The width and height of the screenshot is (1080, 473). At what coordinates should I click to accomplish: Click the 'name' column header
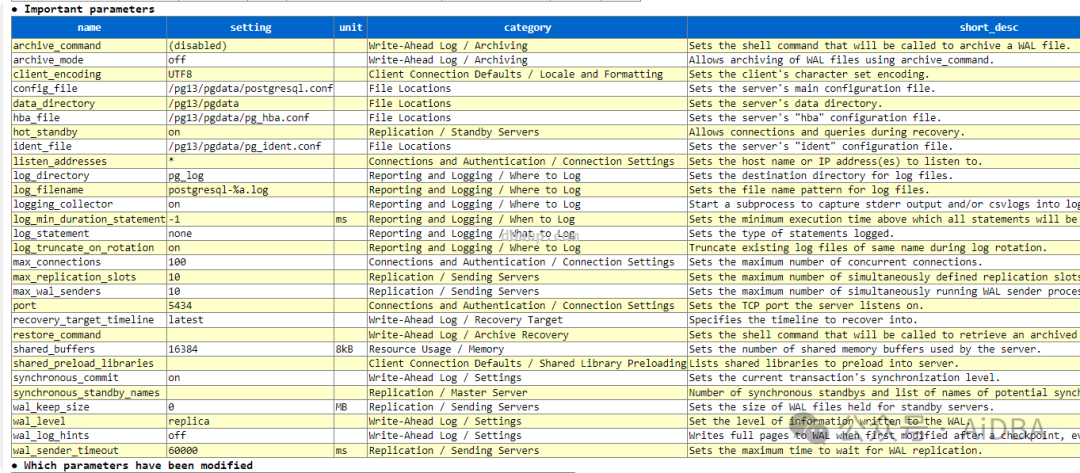pos(89,28)
